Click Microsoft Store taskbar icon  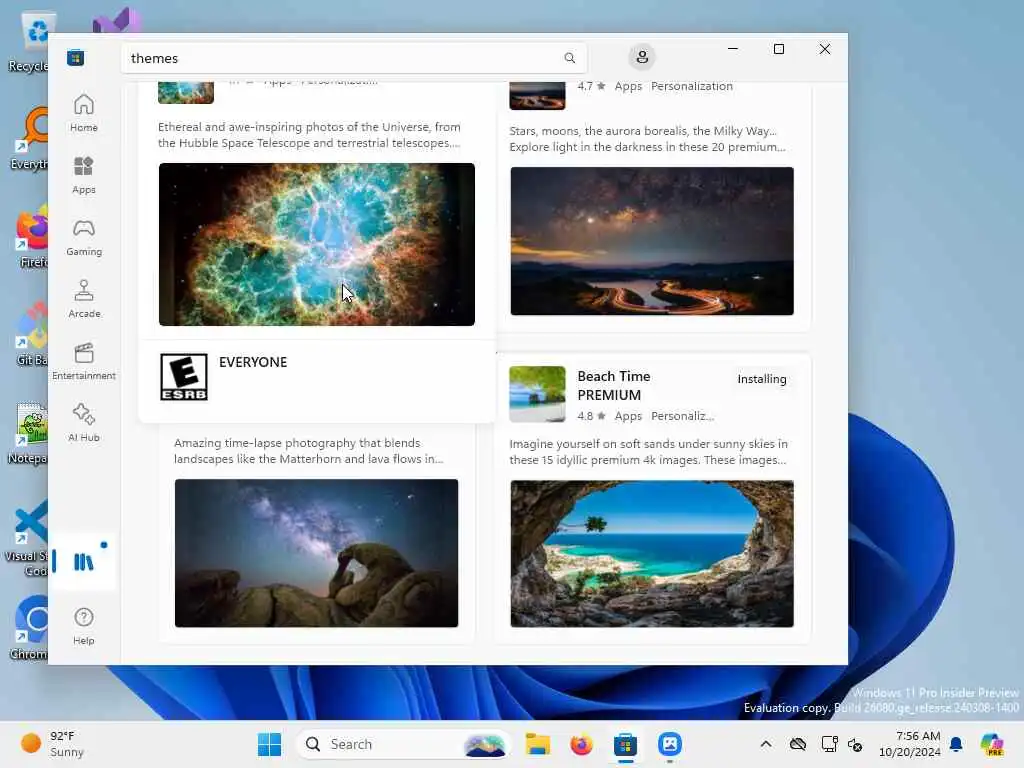tap(625, 744)
